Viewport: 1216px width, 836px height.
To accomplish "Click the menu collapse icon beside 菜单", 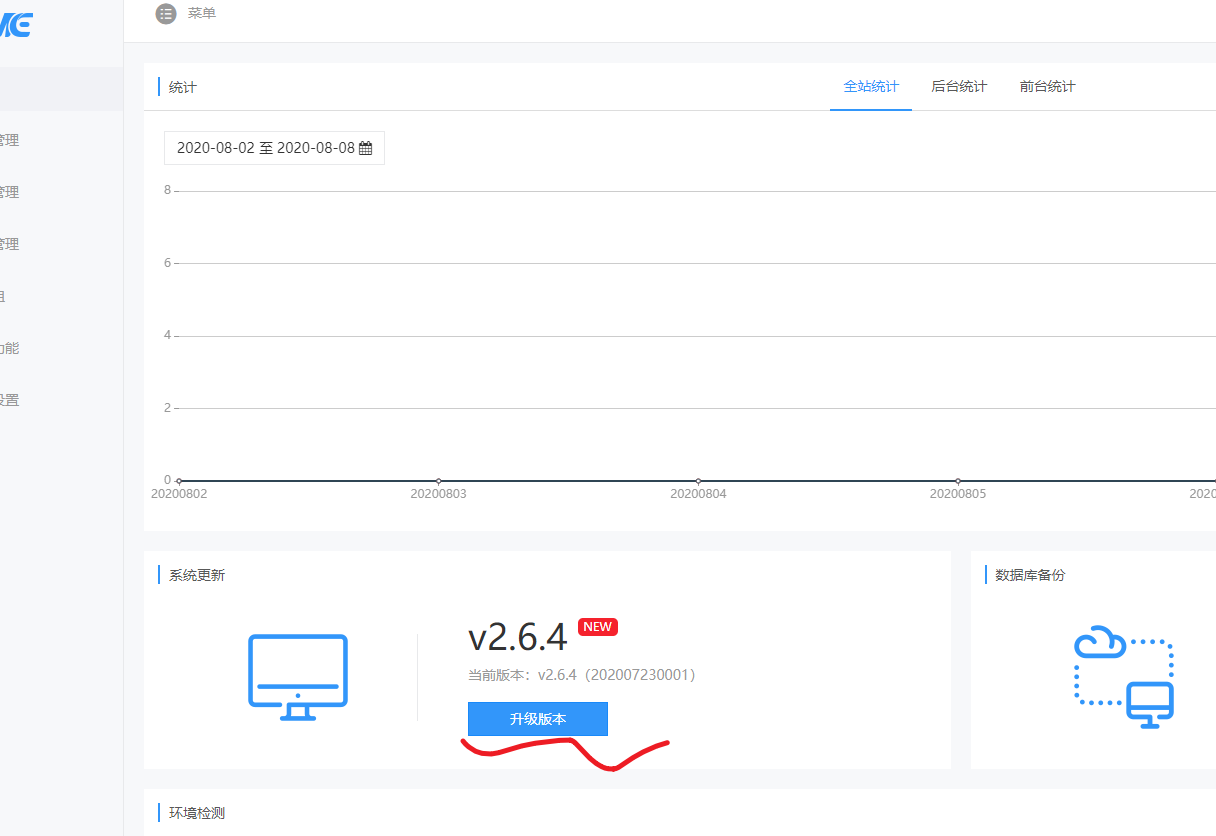I will (x=166, y=14).
